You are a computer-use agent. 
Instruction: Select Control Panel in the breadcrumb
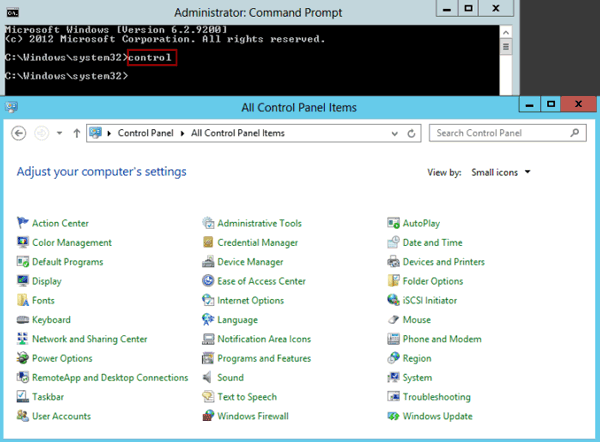click(x=145, y=133)
